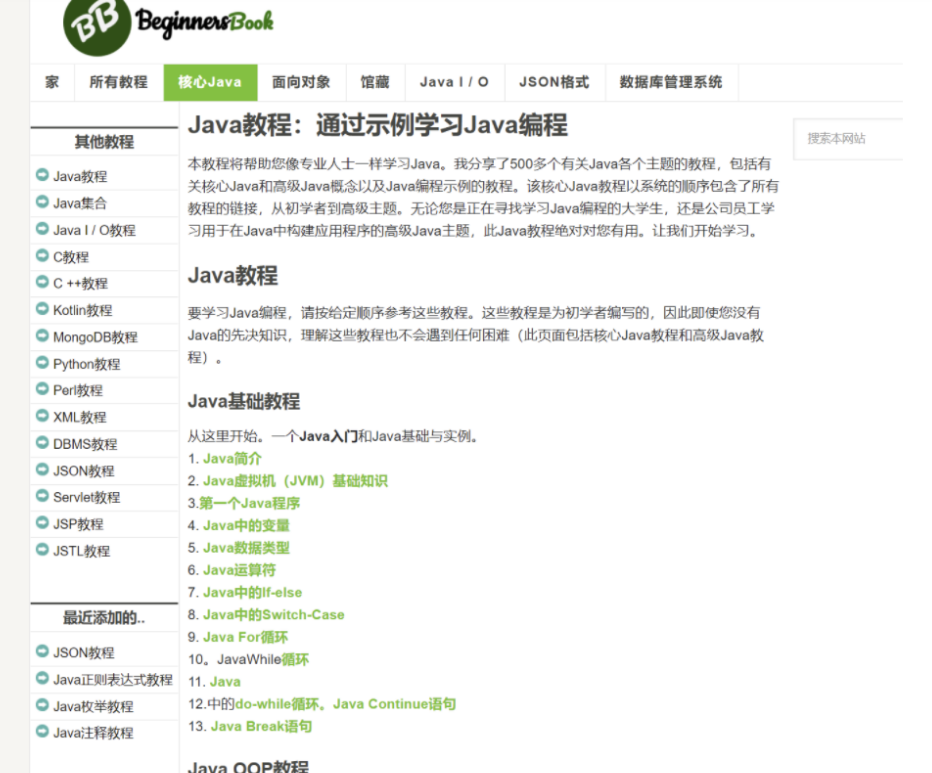Image resolution: width=932 pixels, height=773 pixels.
Task: Open the Java For循环 link
Action: pos(245,637)
